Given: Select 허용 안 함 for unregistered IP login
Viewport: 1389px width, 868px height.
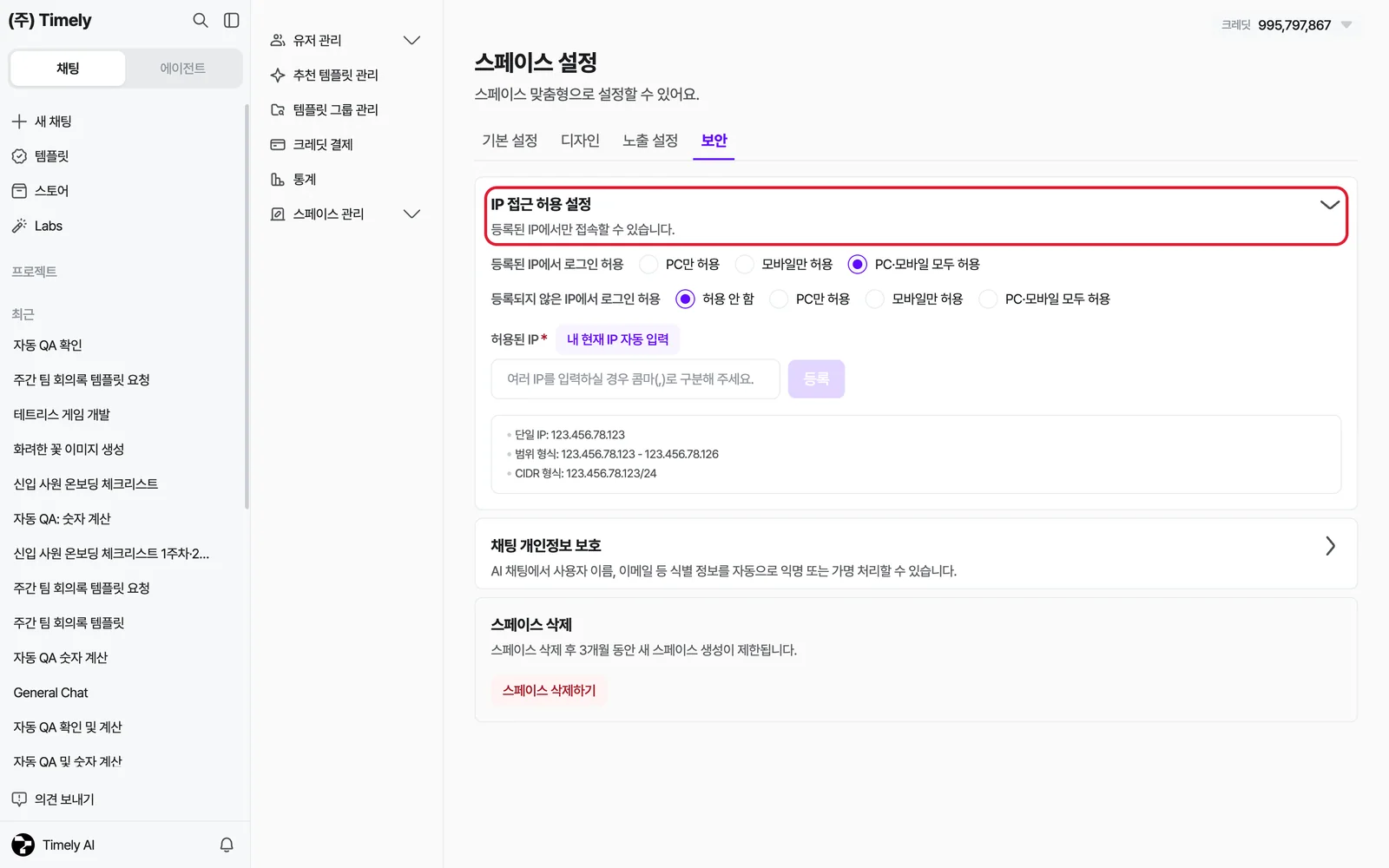Looking at the screenshot, I should (x=685, y=299).
